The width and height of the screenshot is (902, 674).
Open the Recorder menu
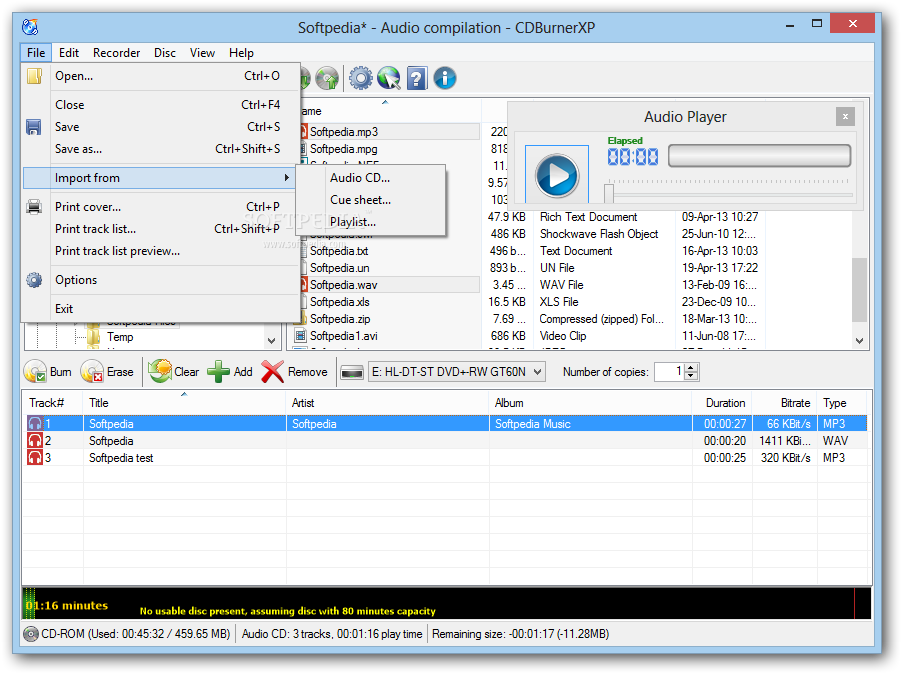(x=116, y=52)
